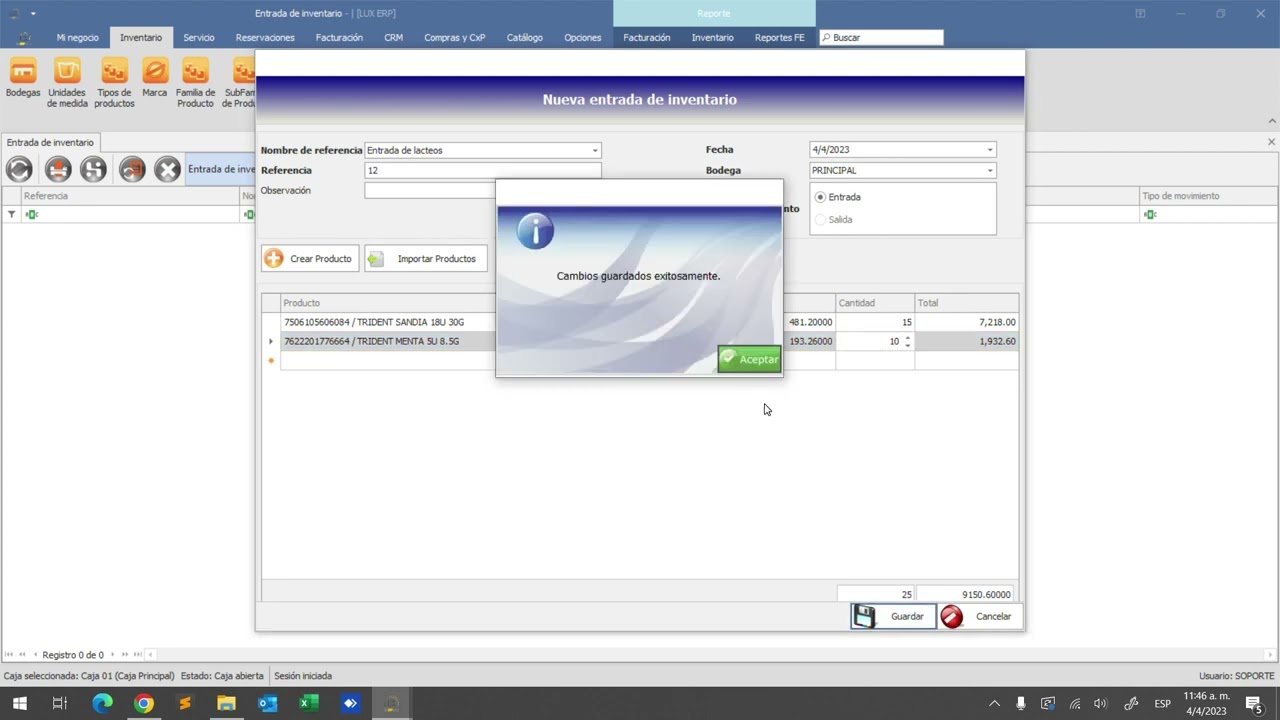Screen dimensions: 1280x720
Task: Click the Total column header
Action: click(x=967, y=303)
